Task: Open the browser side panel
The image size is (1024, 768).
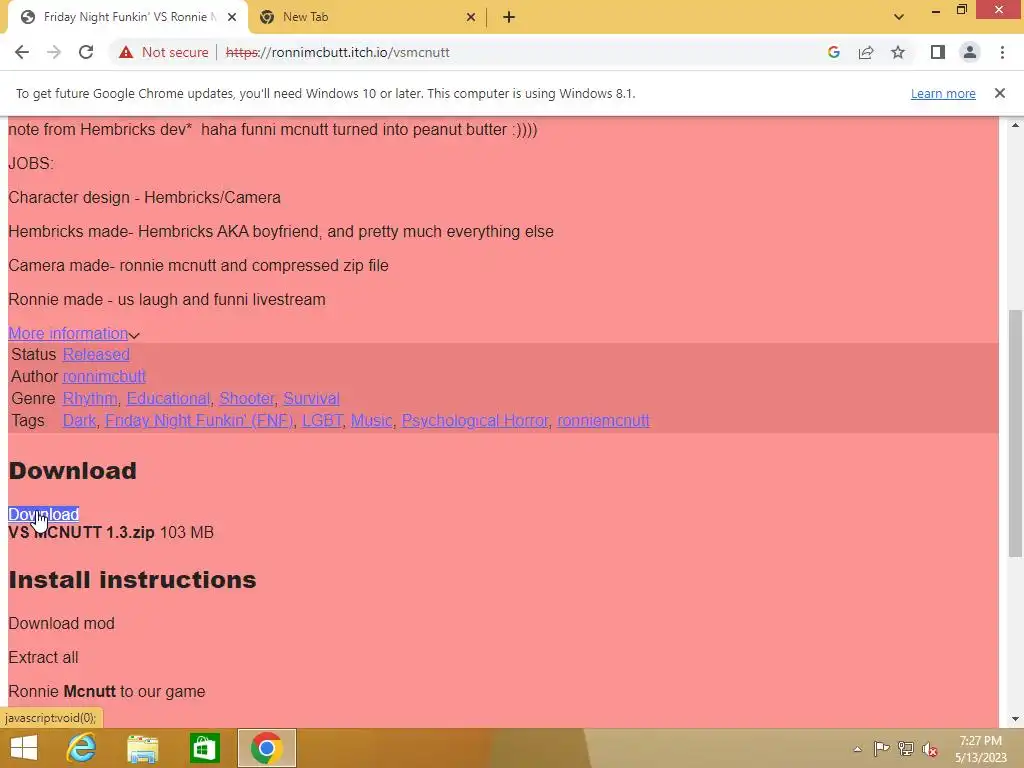Action: [x=938, y=52]
